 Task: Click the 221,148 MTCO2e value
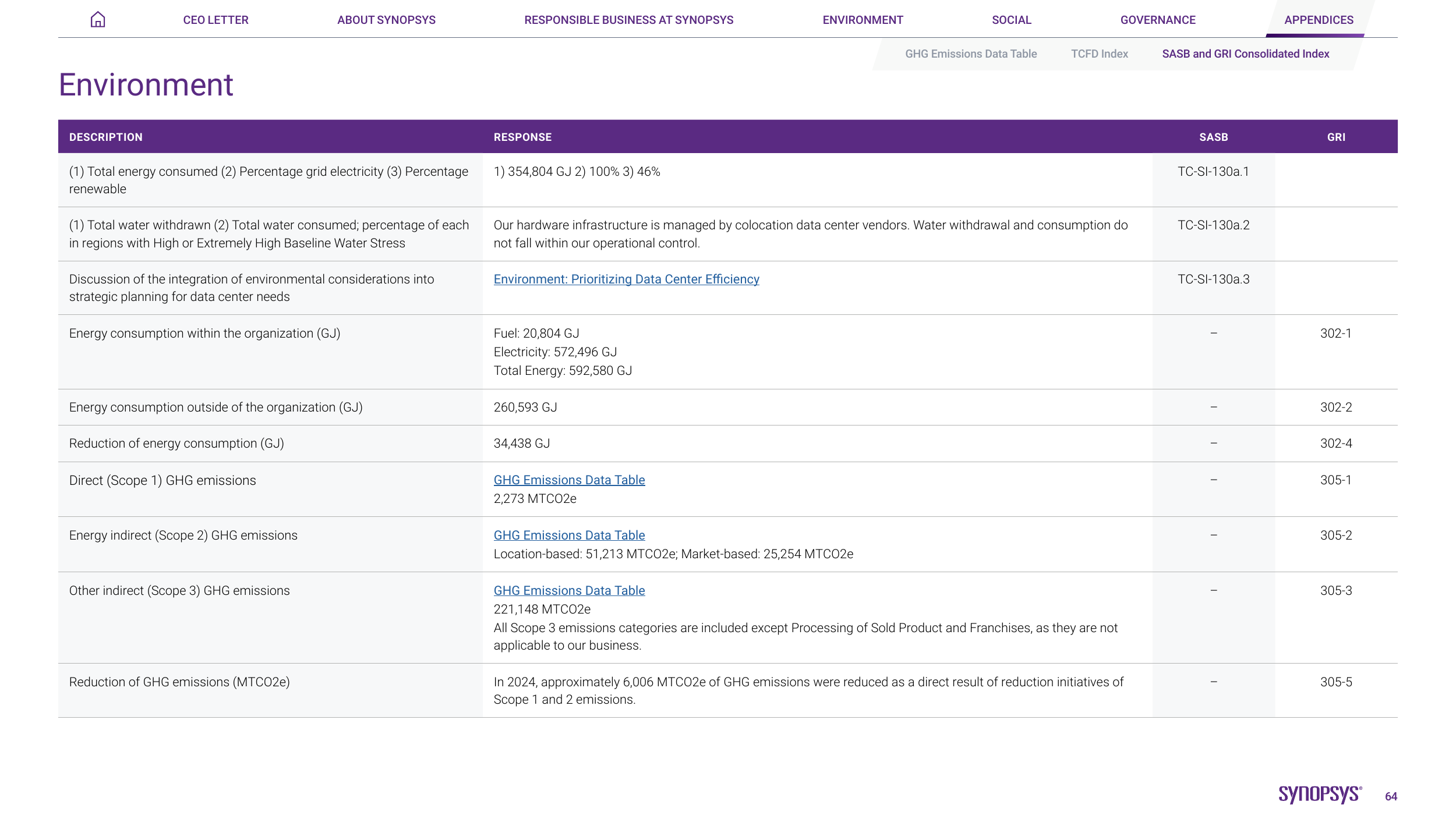542,609
